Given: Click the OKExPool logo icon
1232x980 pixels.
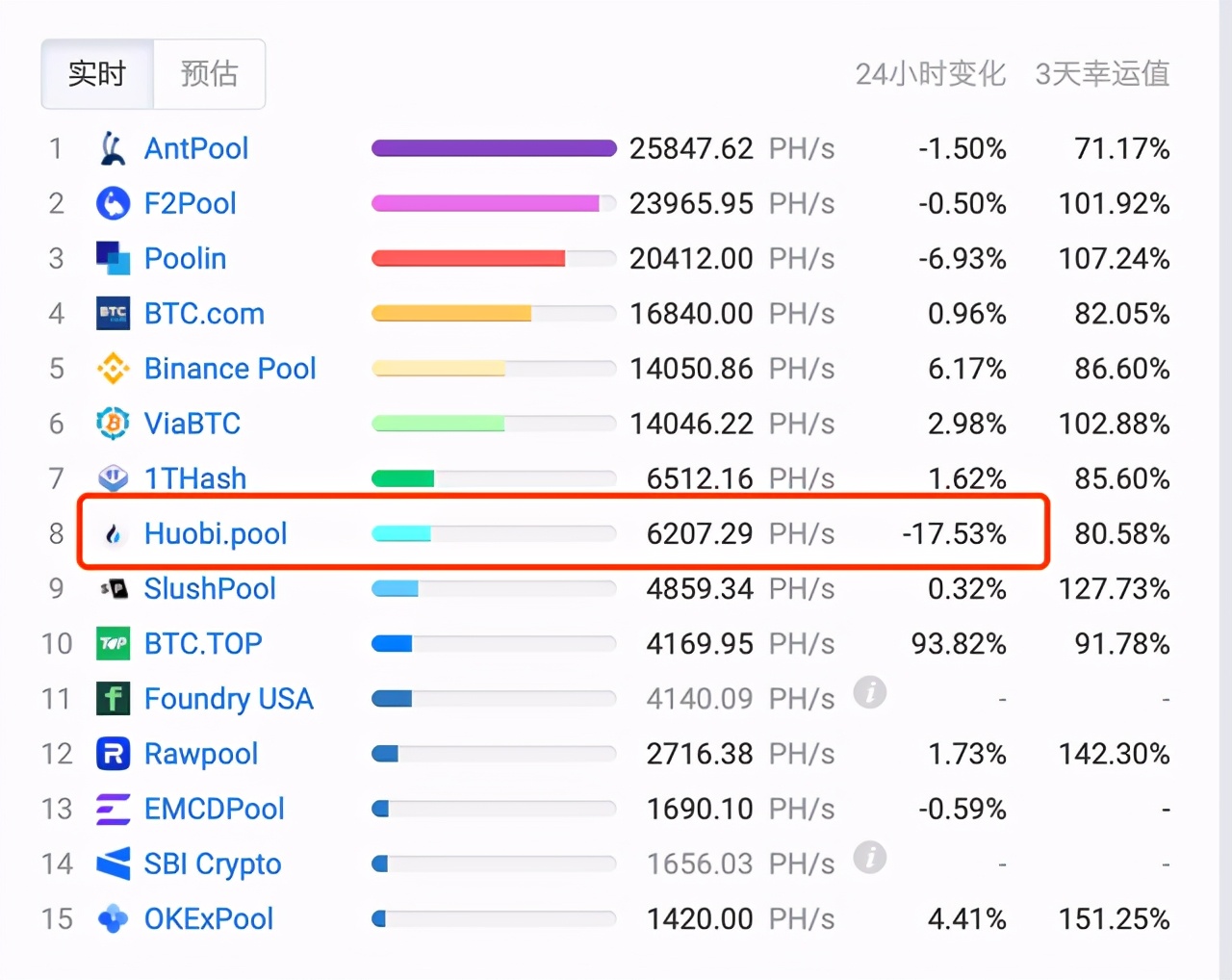Looking at the screenshot, I should 112,918.
